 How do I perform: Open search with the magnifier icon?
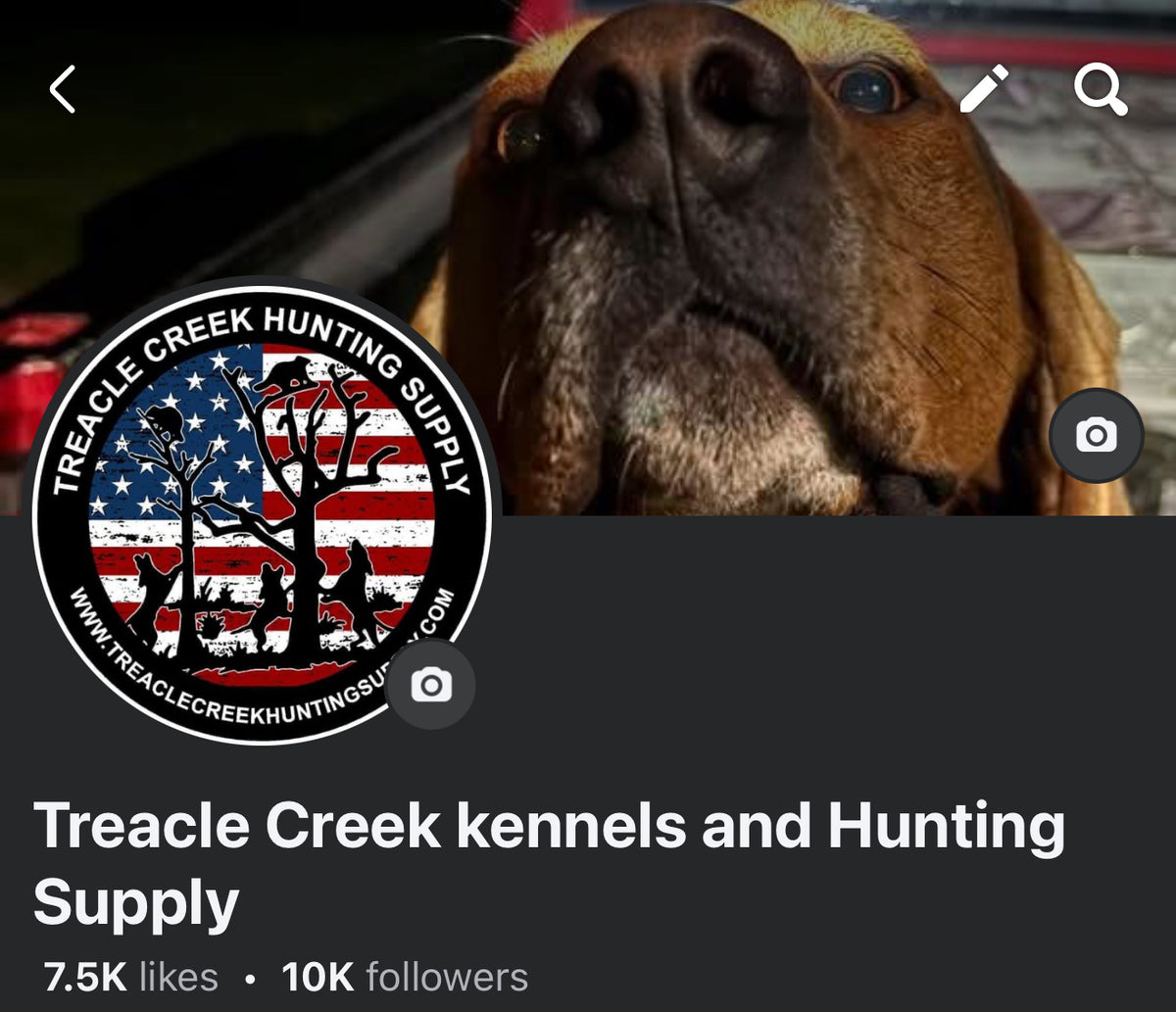click(1100, 90)
